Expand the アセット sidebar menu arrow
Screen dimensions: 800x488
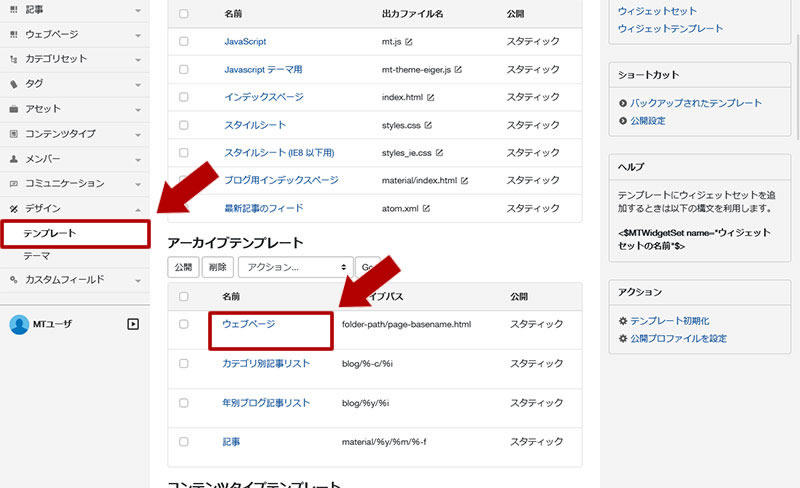(x=138, y=110)
